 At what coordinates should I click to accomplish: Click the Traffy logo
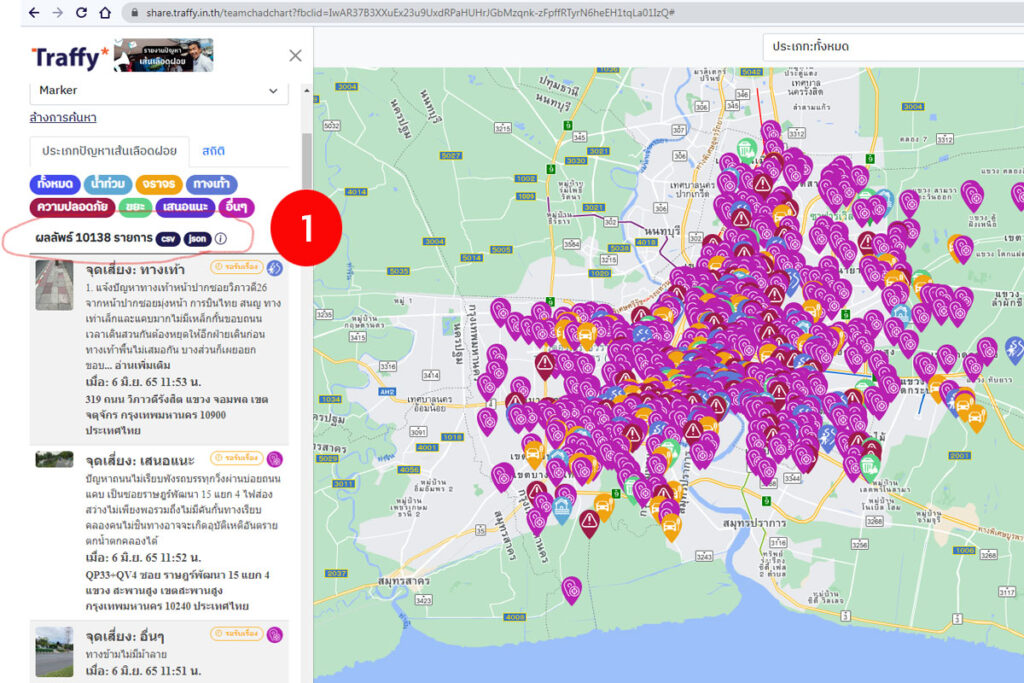[x=70, y=57]
